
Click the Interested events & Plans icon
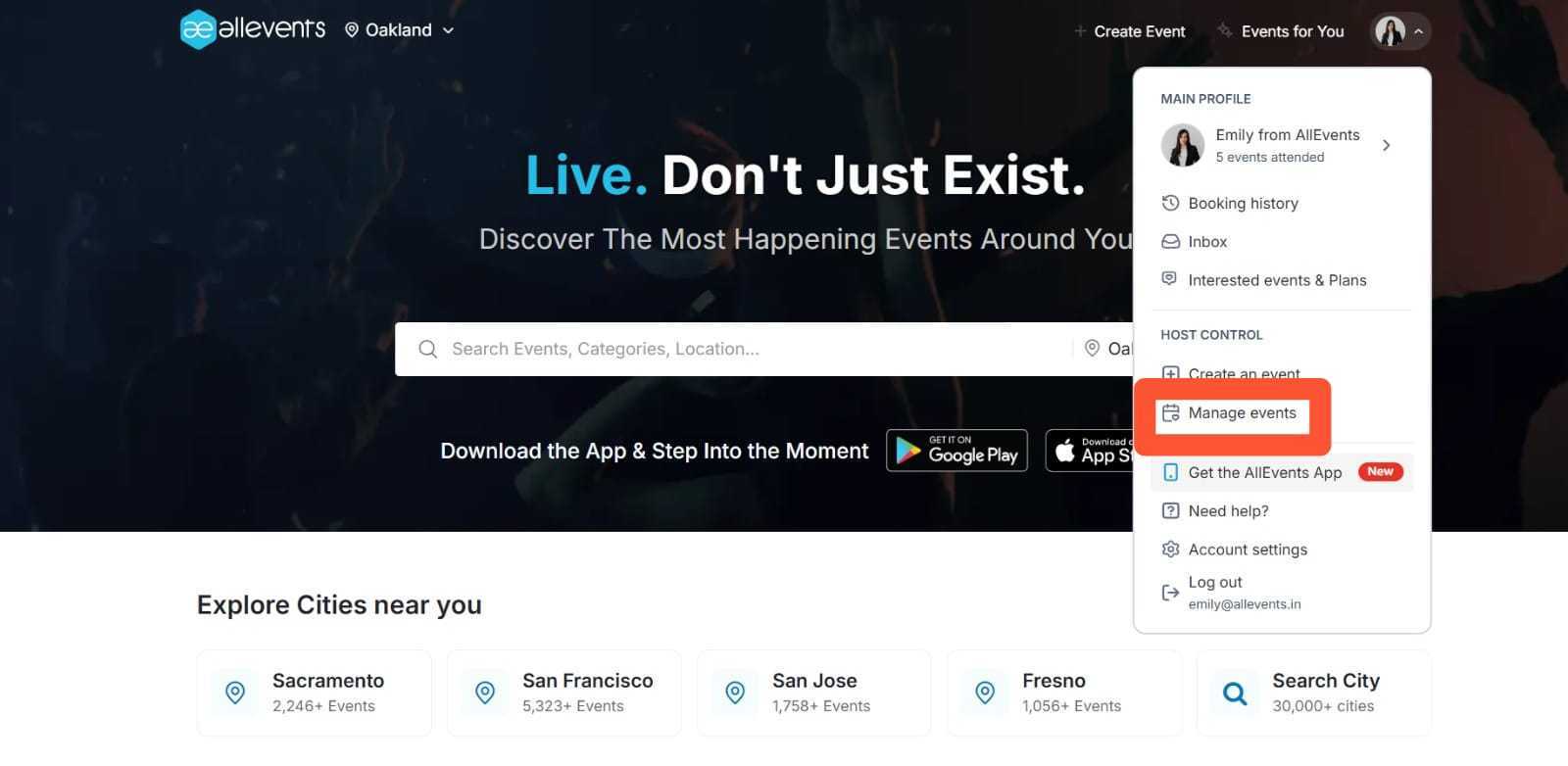(1169, 279)
